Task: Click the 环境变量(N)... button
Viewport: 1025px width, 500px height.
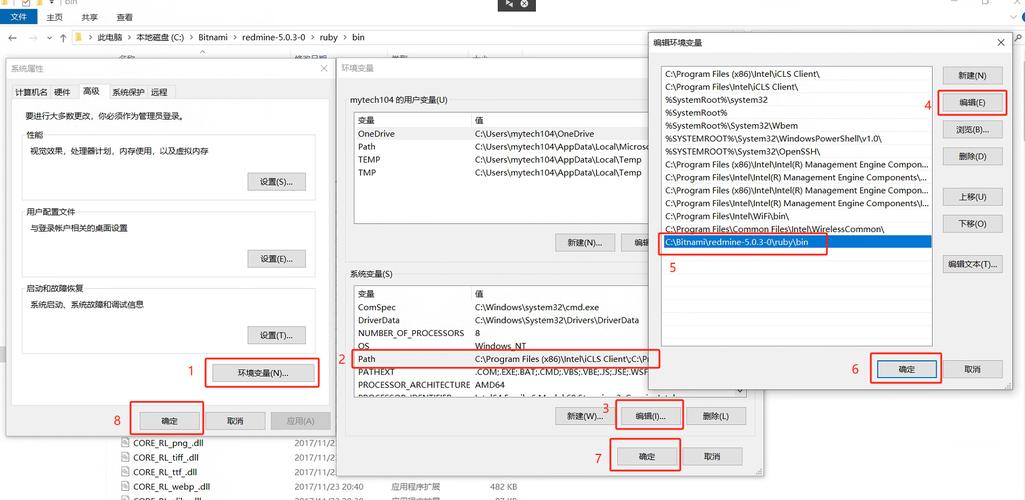Action: click(263, 373)
